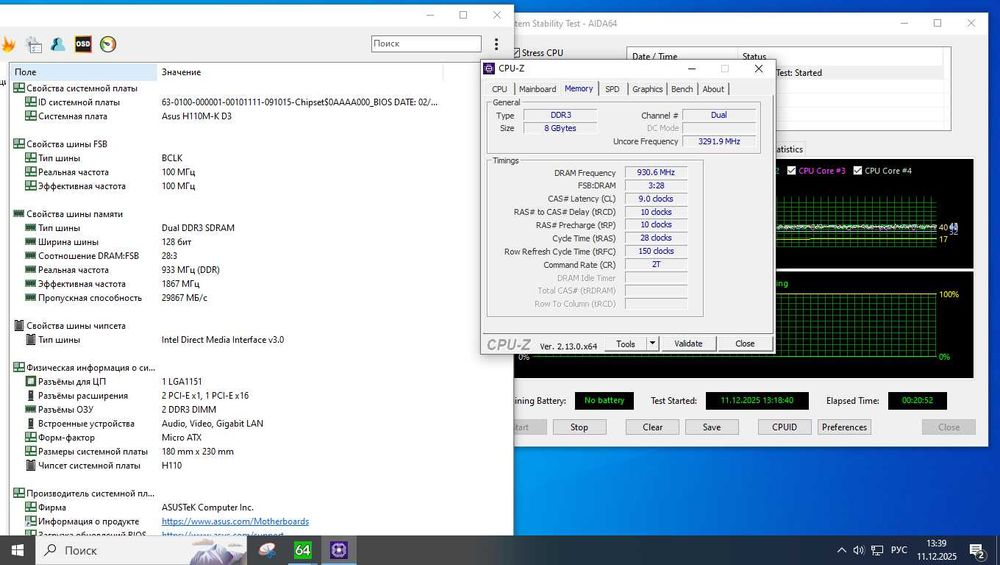
Task: Click the Validate button
Action: [688, 343]
